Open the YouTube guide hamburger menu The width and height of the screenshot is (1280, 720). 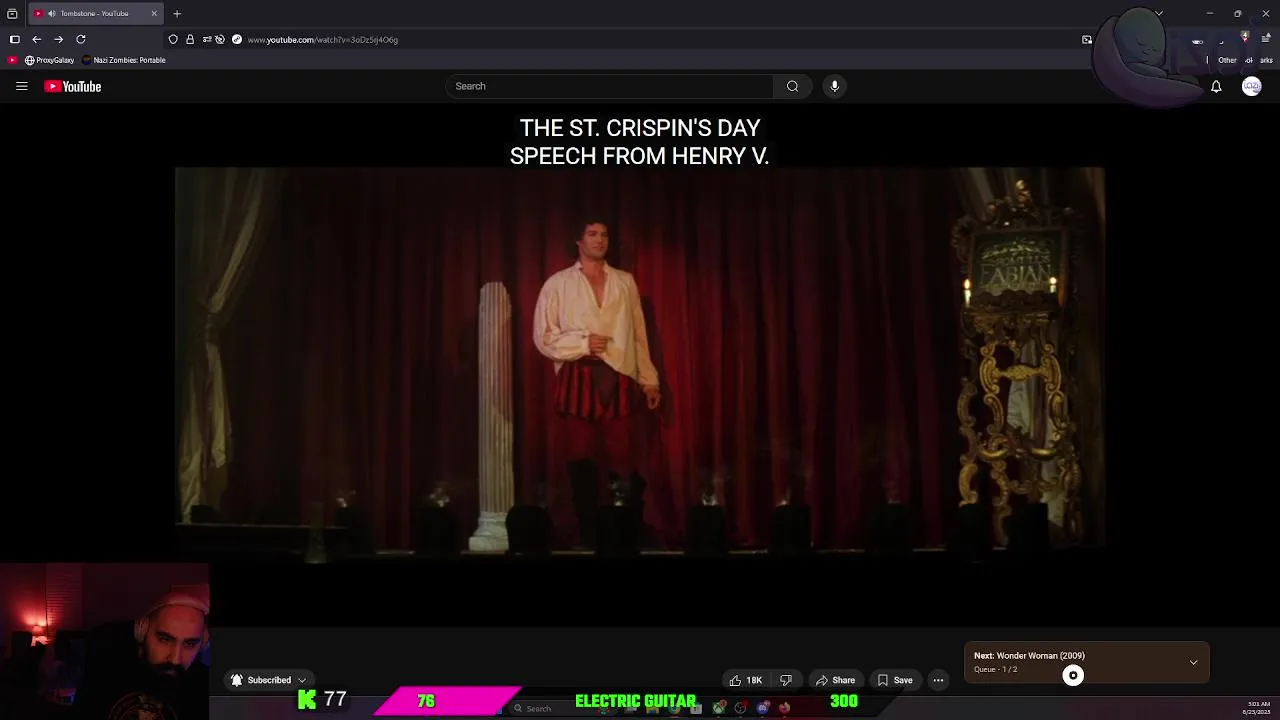pyautogui.click(x=21, y=86)
